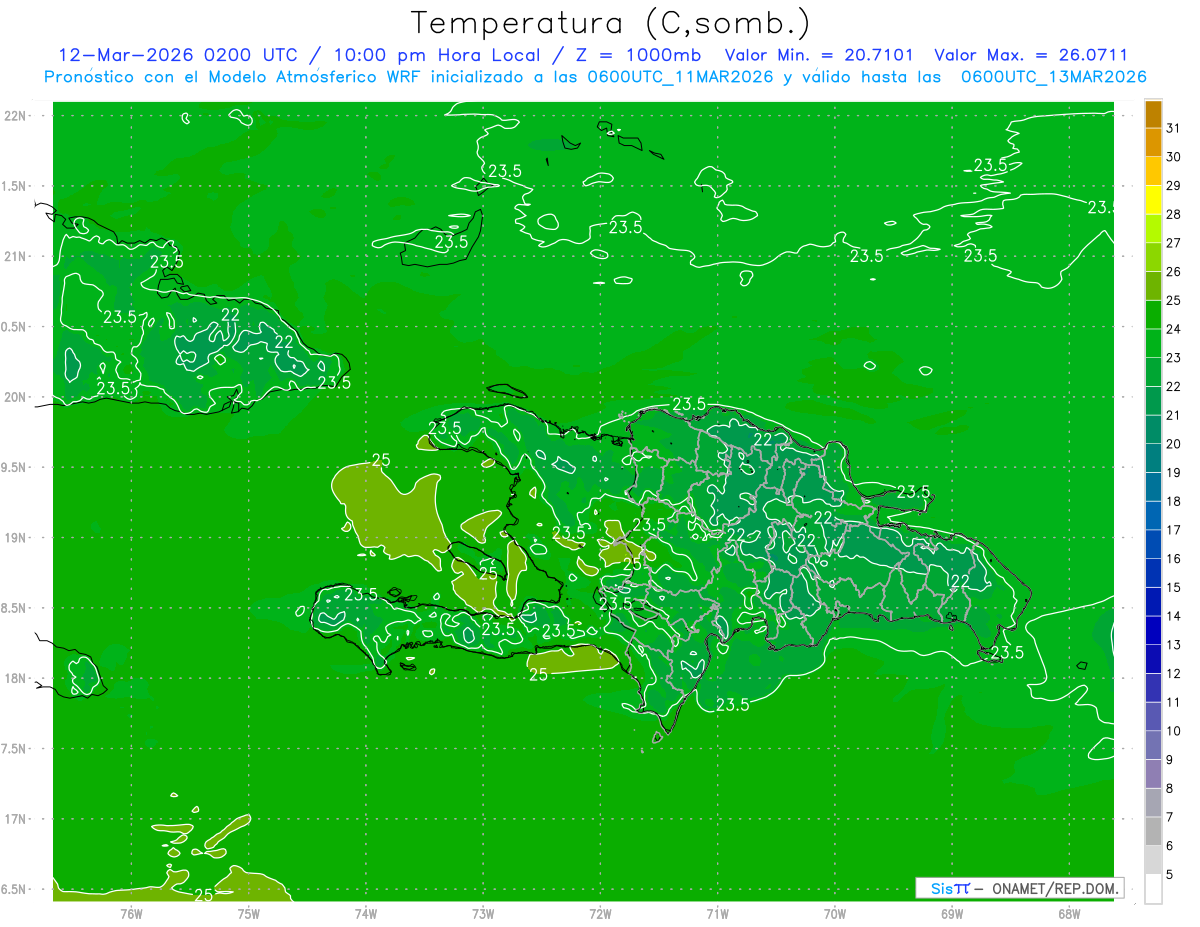
Task: Click the "31" value on the color scale
Action: (1174, 128)
